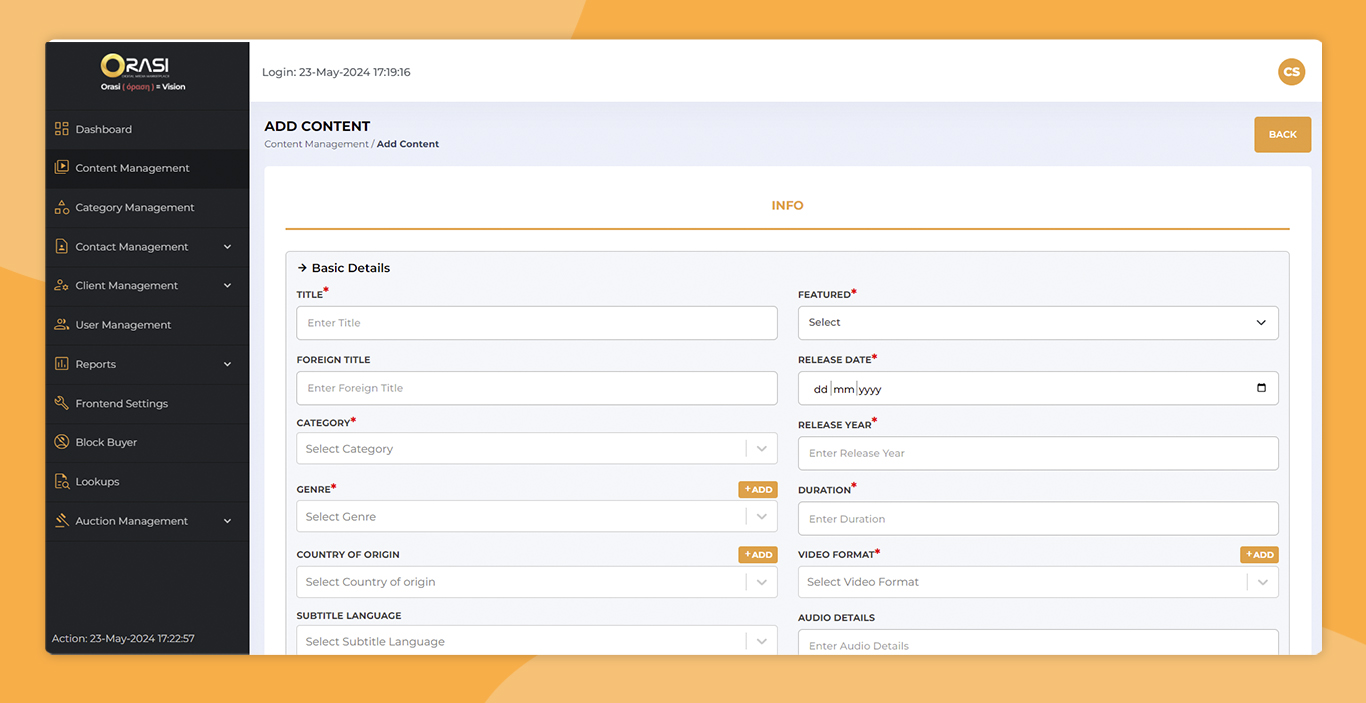Open the Select Country of origin dropdown
Image resolution: width=1366 pixels, height=703 pixels.
click(x=537, y=582)
